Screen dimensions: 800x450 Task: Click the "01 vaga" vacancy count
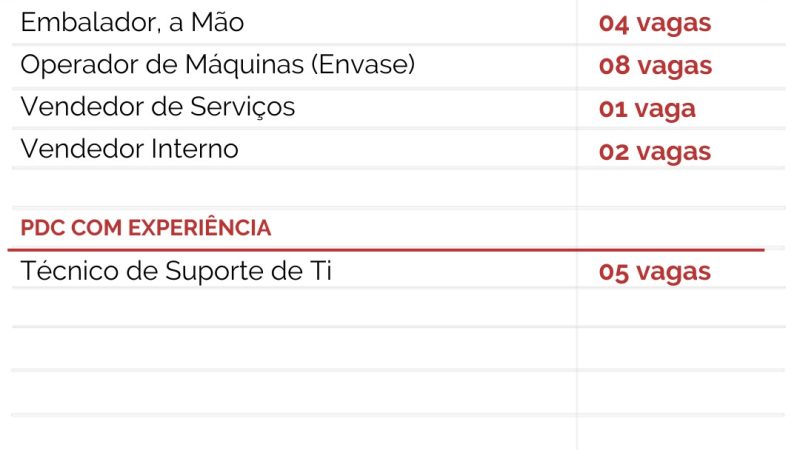647,109
